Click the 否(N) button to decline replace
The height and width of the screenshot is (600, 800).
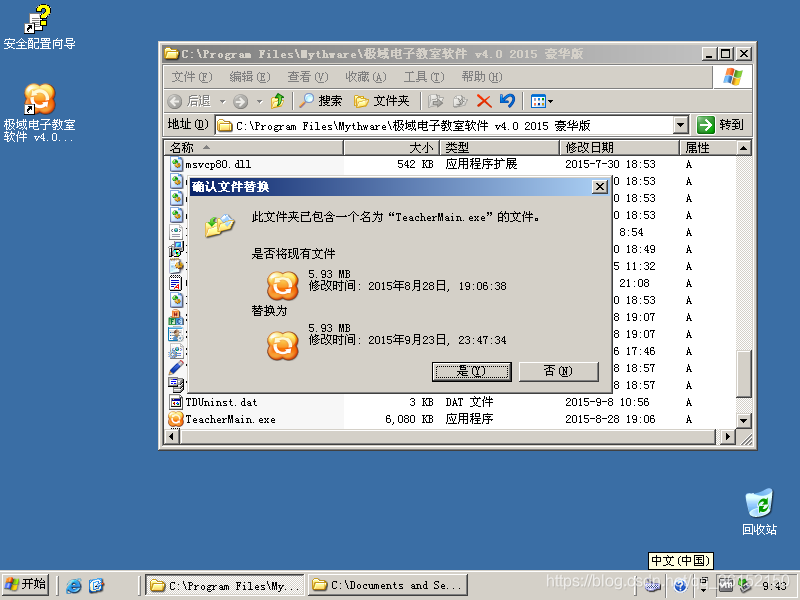point(559,371)
